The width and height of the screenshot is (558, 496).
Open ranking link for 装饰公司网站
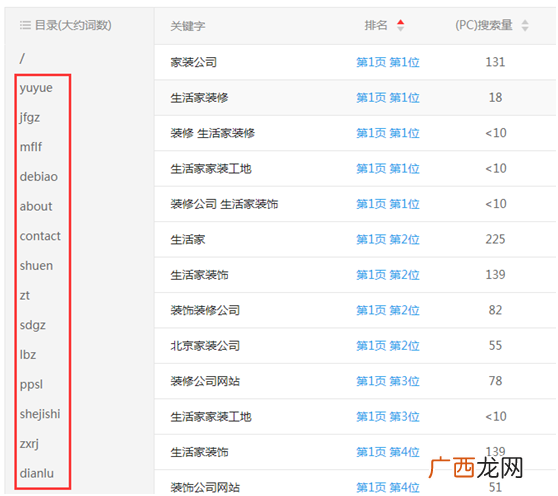point(388,487)
